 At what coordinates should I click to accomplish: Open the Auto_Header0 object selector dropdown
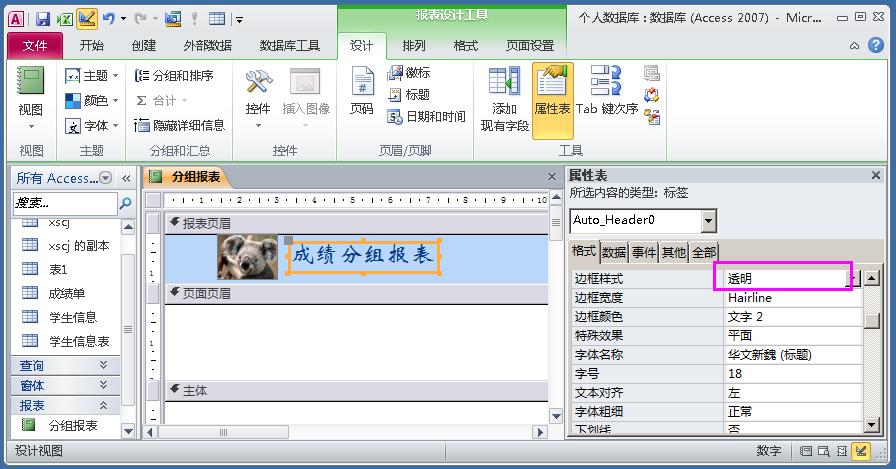point(709,221)
